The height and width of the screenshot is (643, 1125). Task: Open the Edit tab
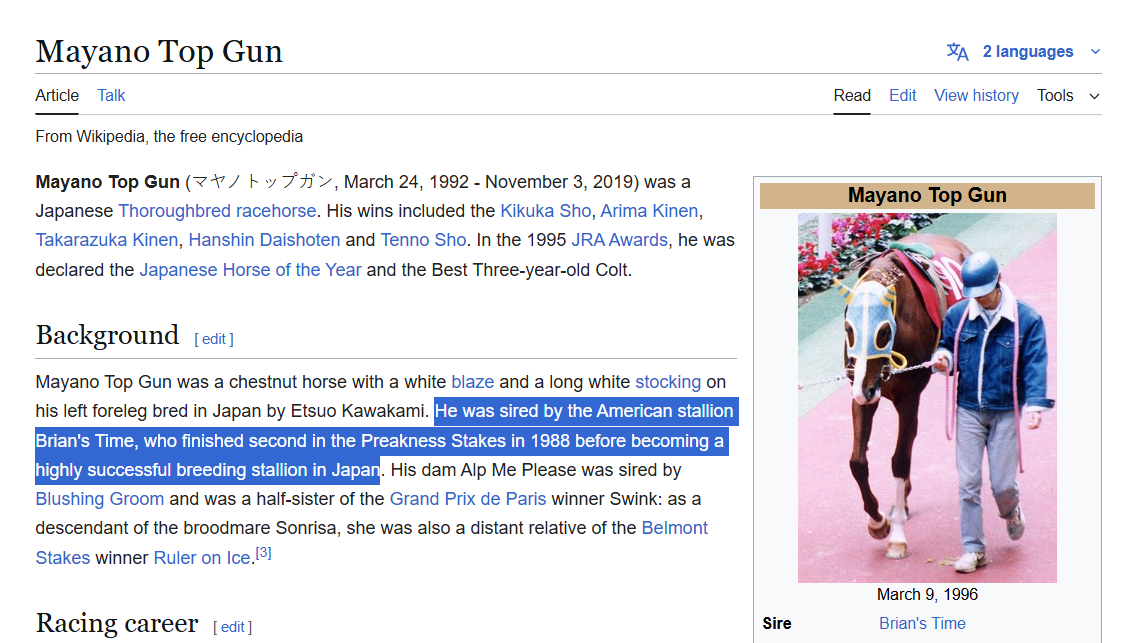(x=903, y=95)
